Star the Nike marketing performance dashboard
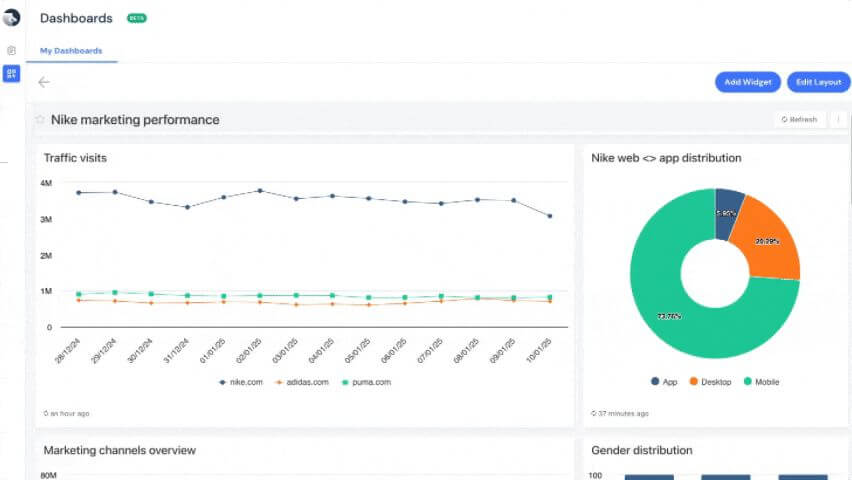 point(40,120)
